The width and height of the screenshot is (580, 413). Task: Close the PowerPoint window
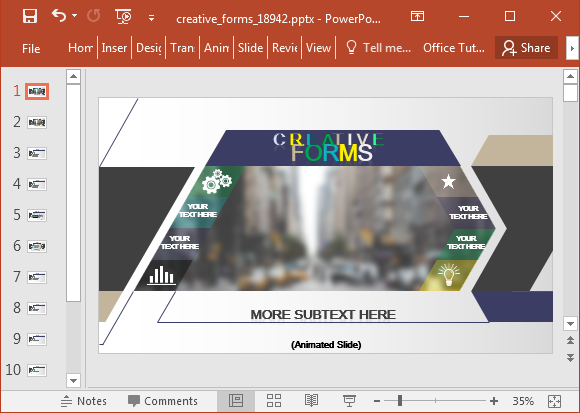[x=556, y=16]
